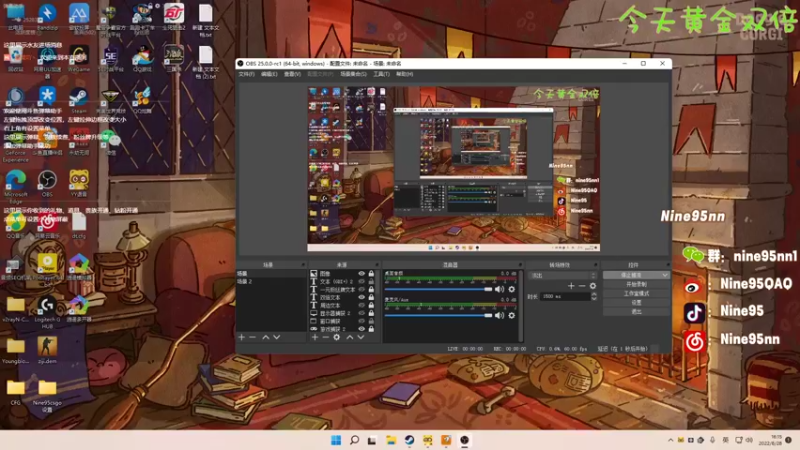Open the 编辑(E) menu
Image resolution: width=800 pixels, height=450 pixels.
click(x=269, y=74)
